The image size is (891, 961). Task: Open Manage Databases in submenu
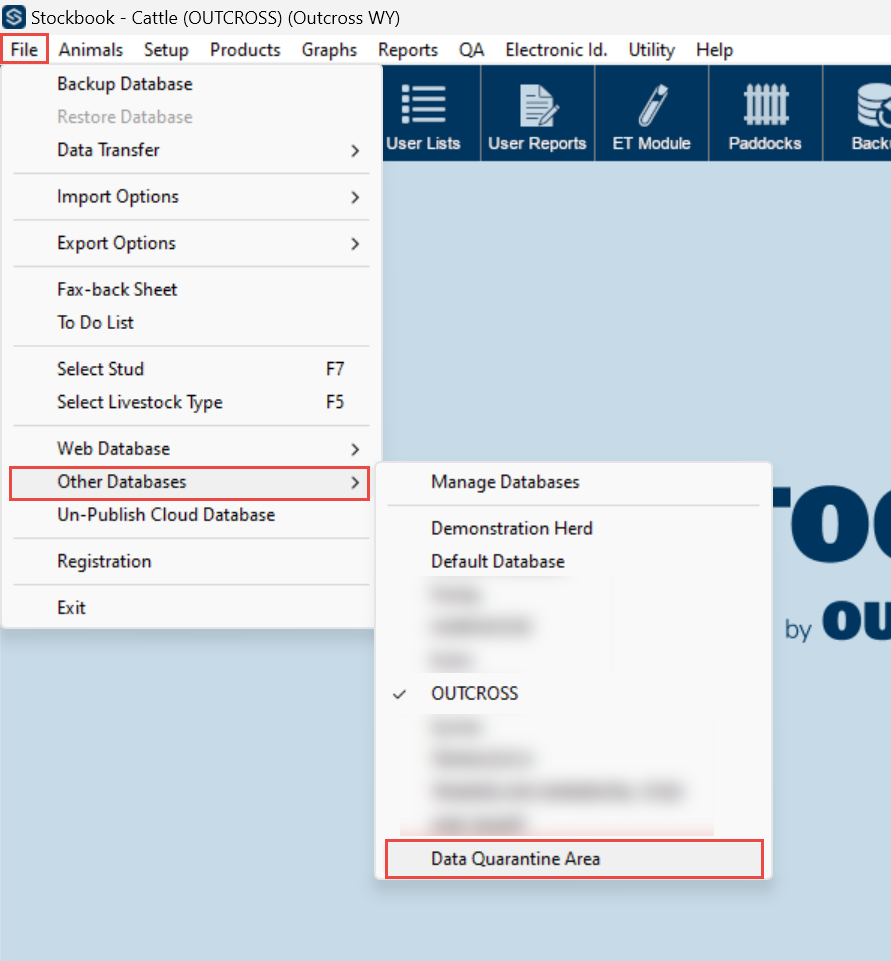tap(505, 482)
